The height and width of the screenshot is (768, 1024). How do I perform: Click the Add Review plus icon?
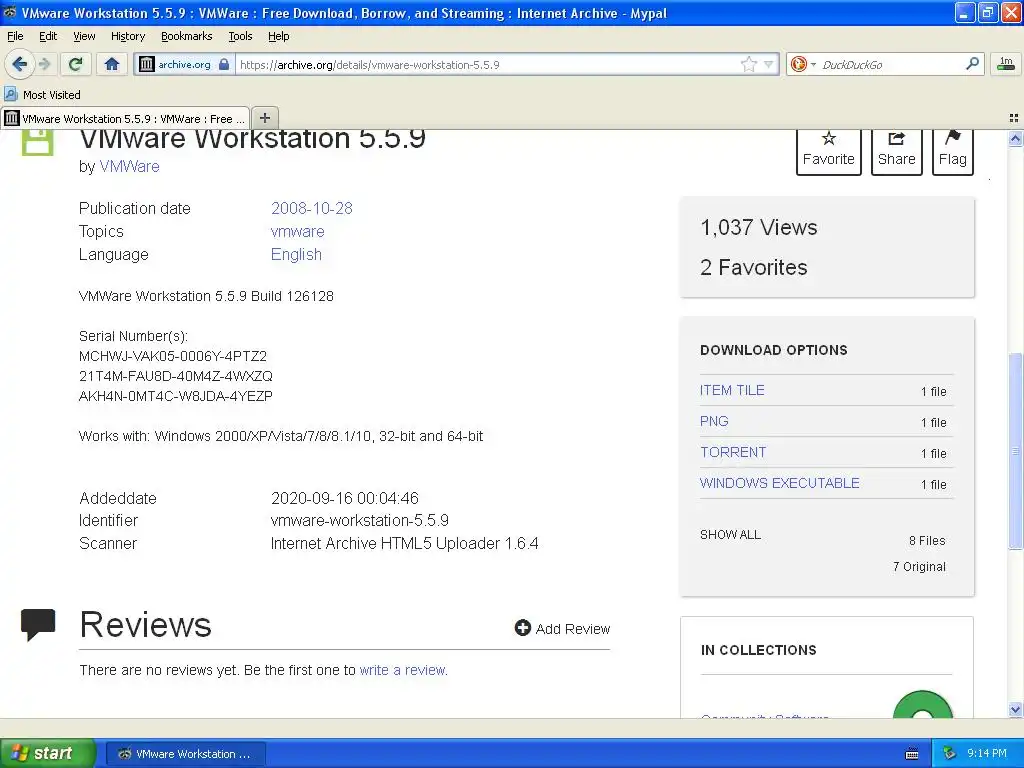522,628
